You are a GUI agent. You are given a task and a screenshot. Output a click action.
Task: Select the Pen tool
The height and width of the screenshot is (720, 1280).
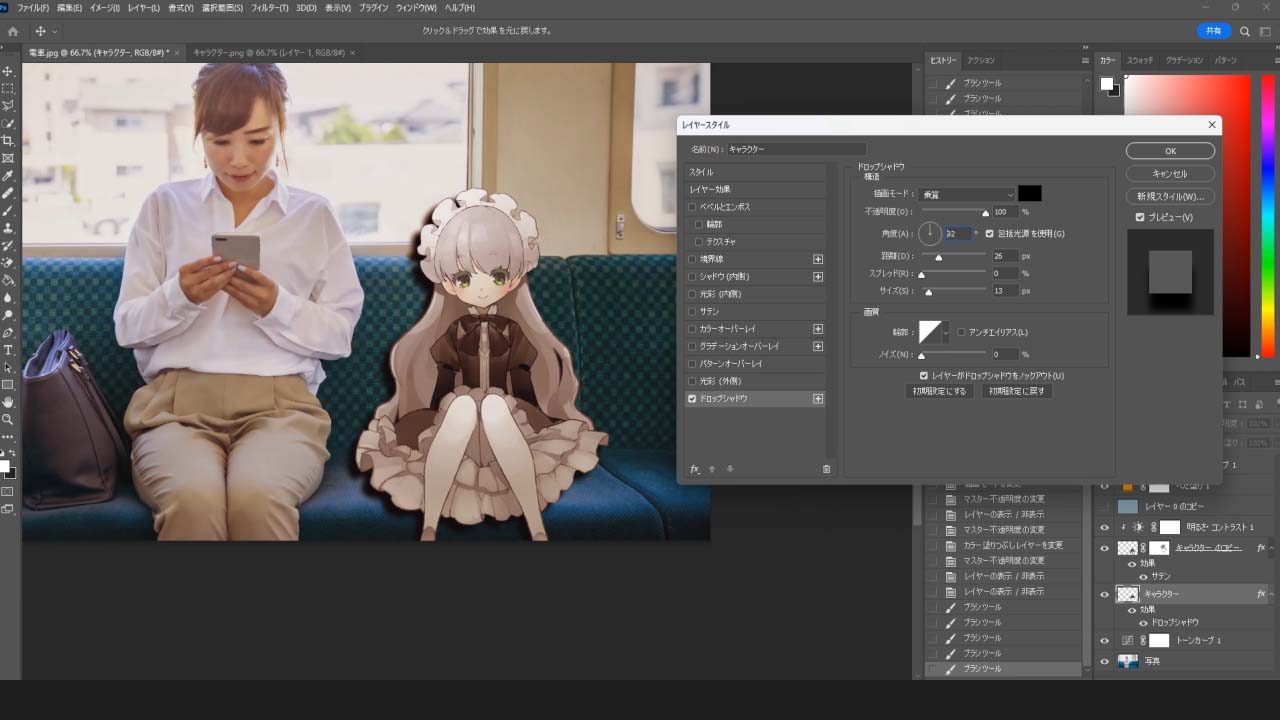[8, 332]
